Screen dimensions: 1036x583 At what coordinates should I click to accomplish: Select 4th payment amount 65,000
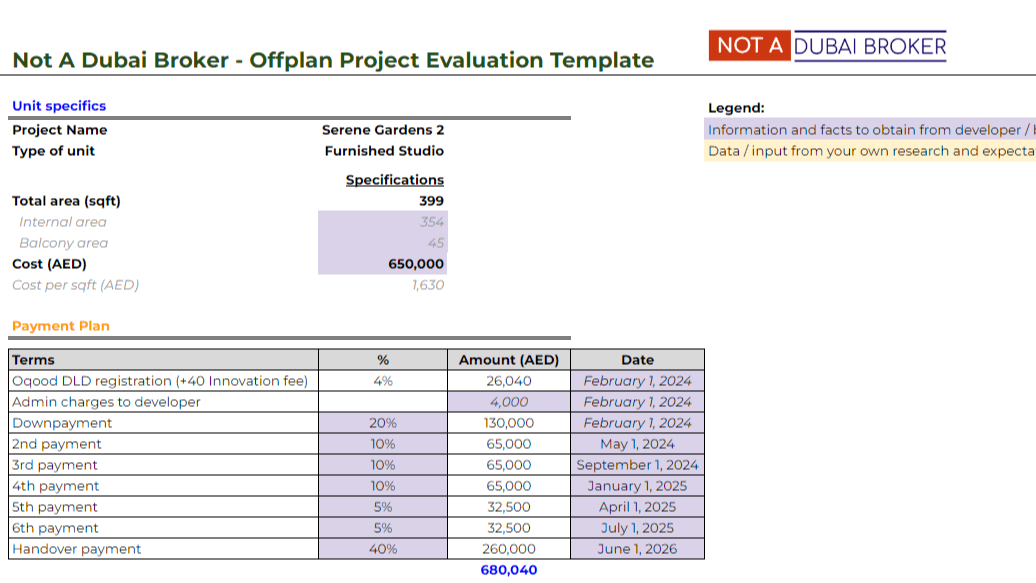click(x=509, y=486)
